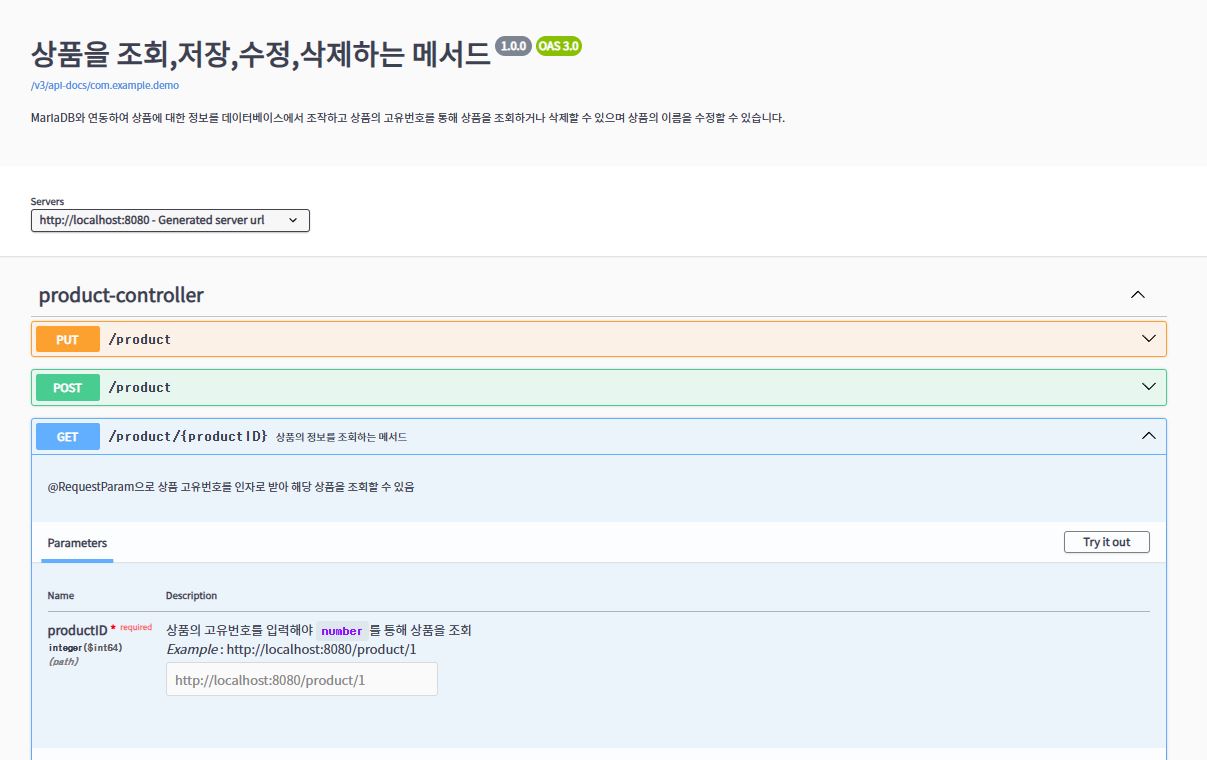Click the '(path)' parameter location label
The width and height of the screenshot is (1207, 760).
pos(63,661)
